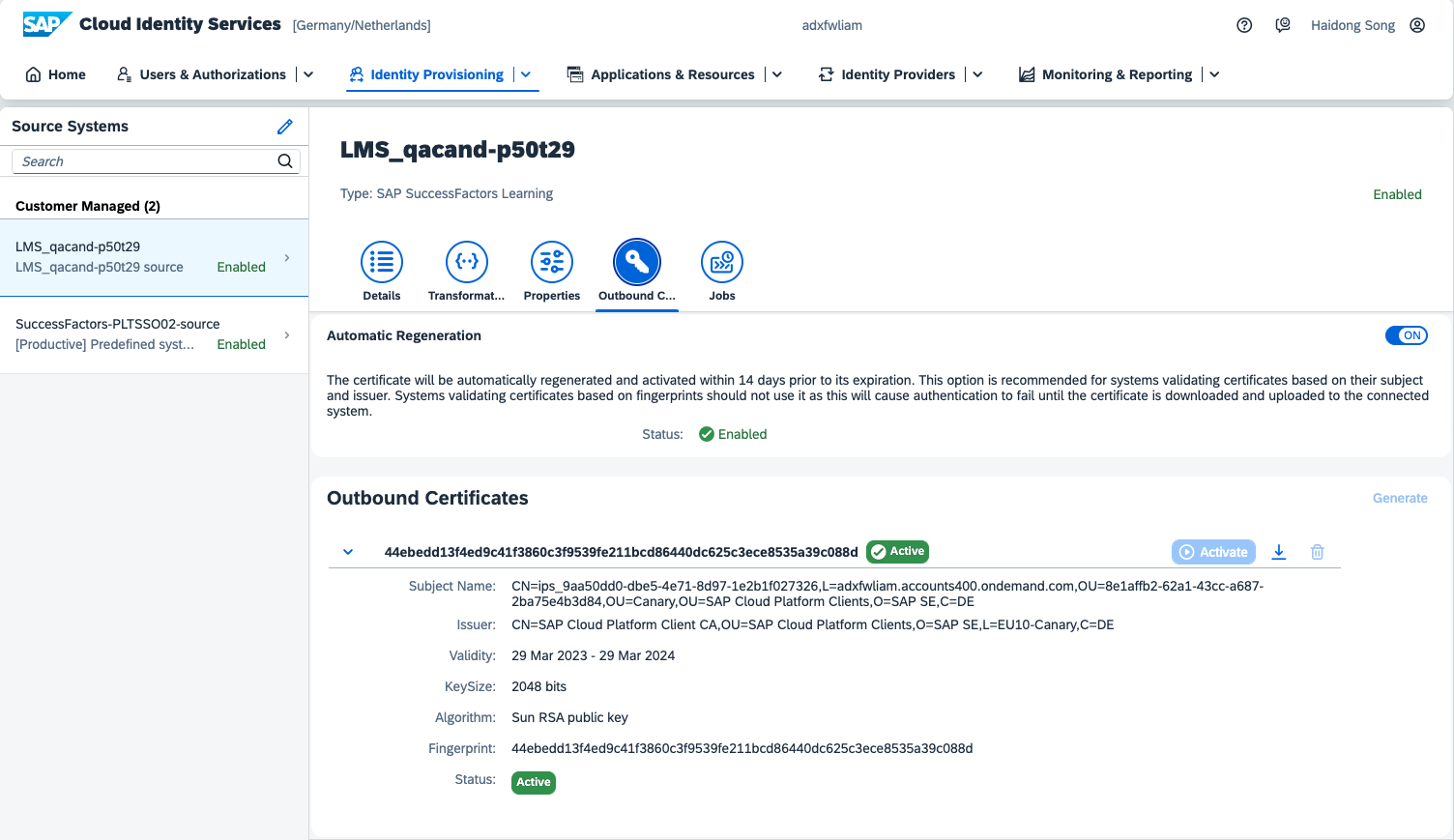1454x840 pixels.
Task: Open the Jobs tab icon
Action: tap(722, 261)
